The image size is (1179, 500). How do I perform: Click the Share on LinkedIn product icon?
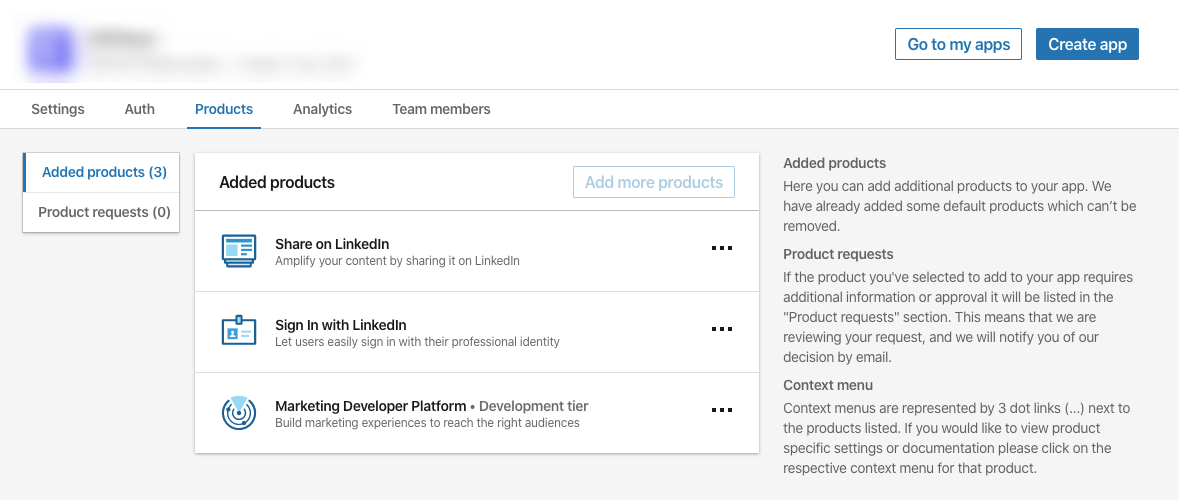tap(239, 251)
